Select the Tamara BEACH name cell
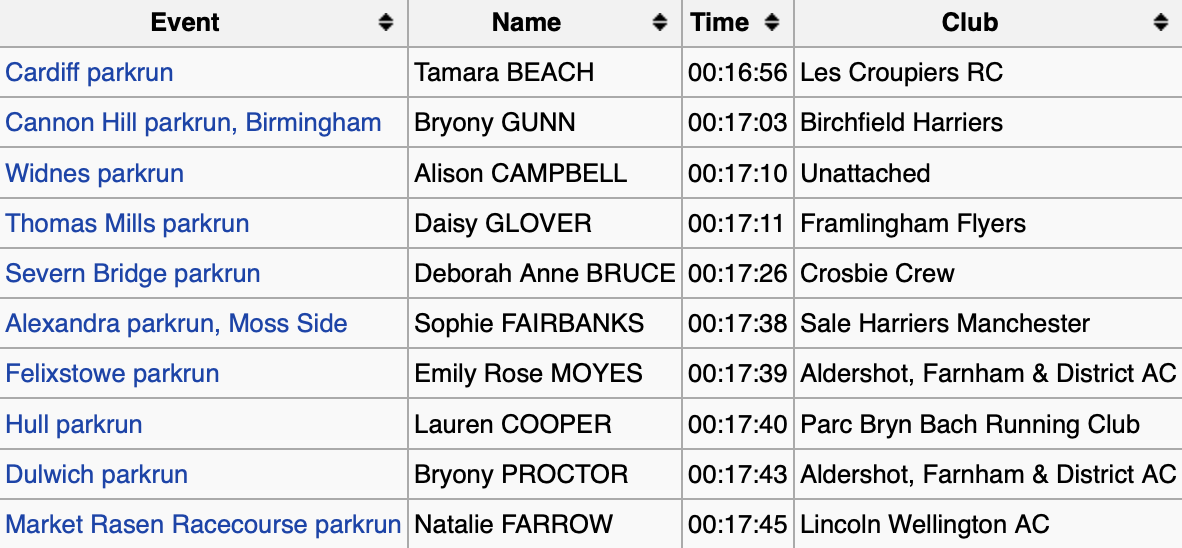The image size is (1182, 548). (x=545, y=72)
